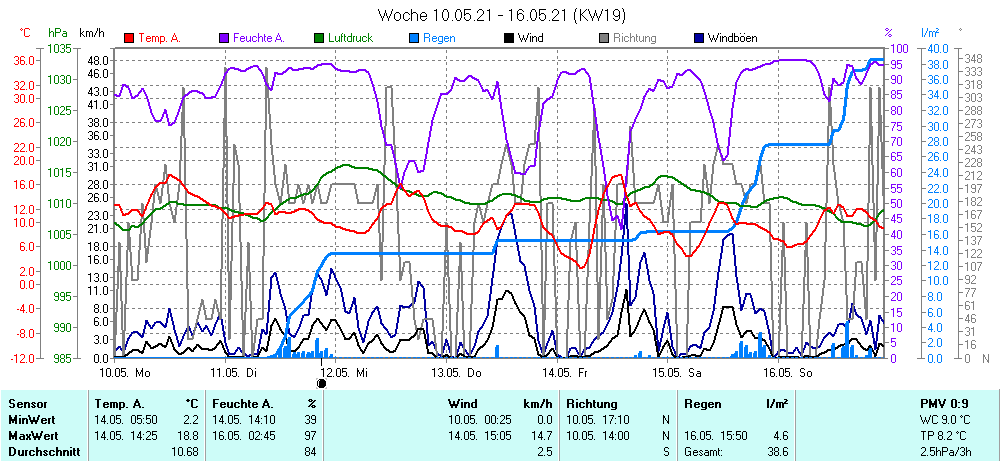Click the PMV 0:9 header
This screenshot has height=461, width=1000.
tap(945, 404)
